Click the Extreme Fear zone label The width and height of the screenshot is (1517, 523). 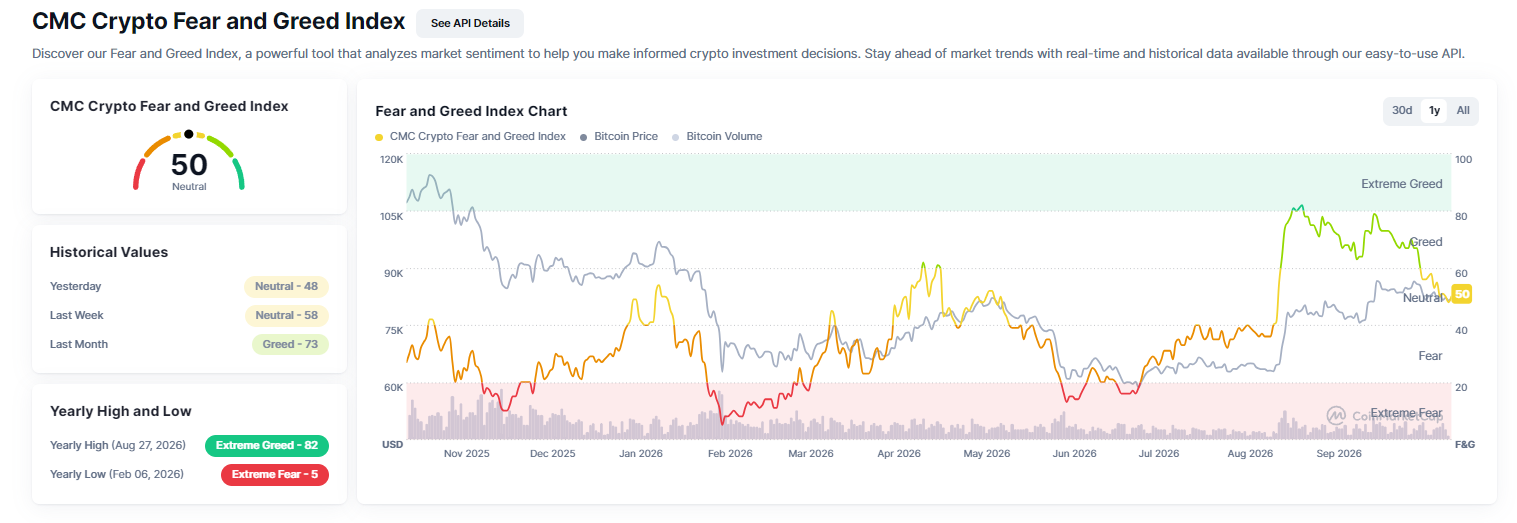point(1406,413)
